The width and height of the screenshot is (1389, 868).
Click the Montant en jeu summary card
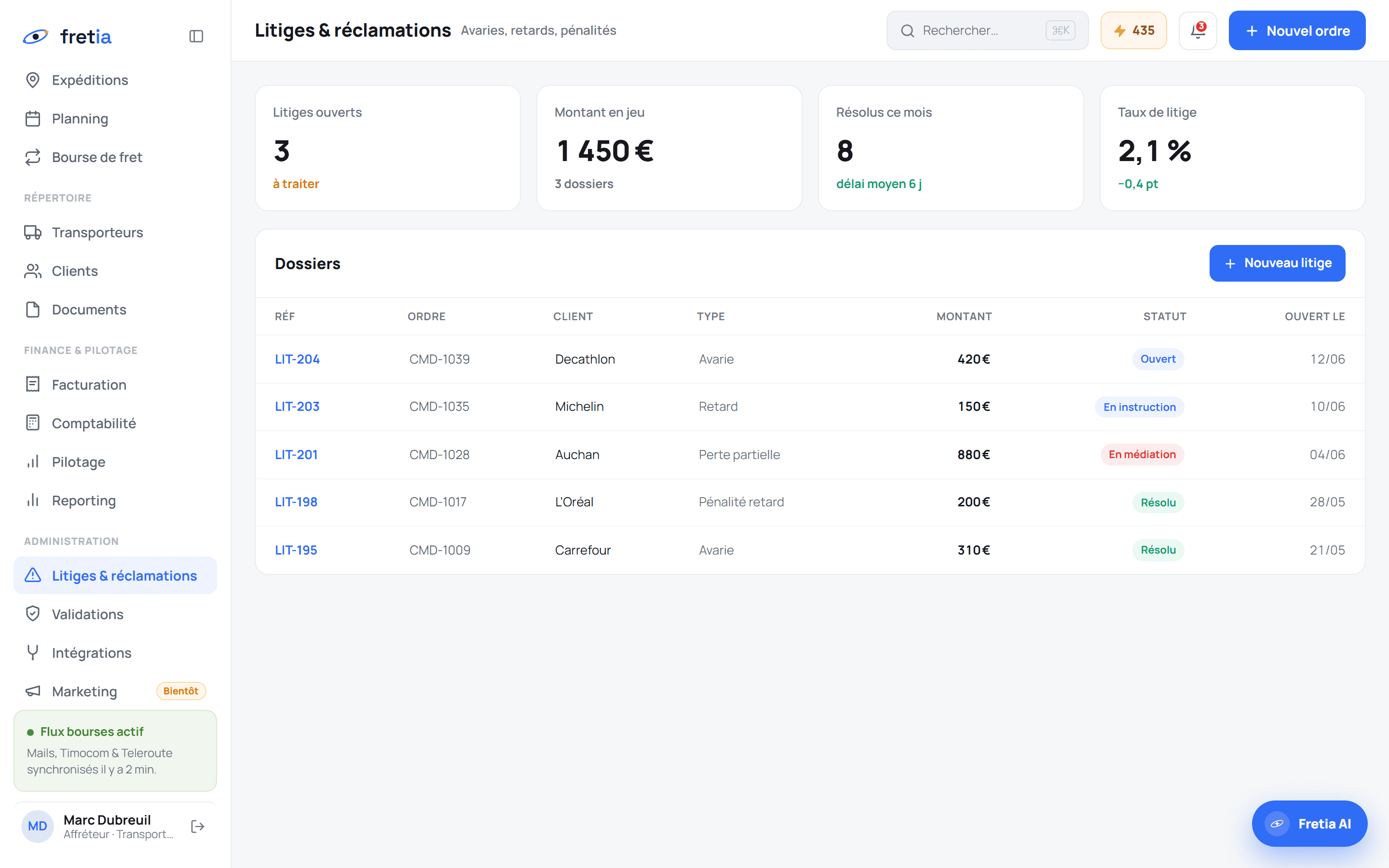pos(669,148)
